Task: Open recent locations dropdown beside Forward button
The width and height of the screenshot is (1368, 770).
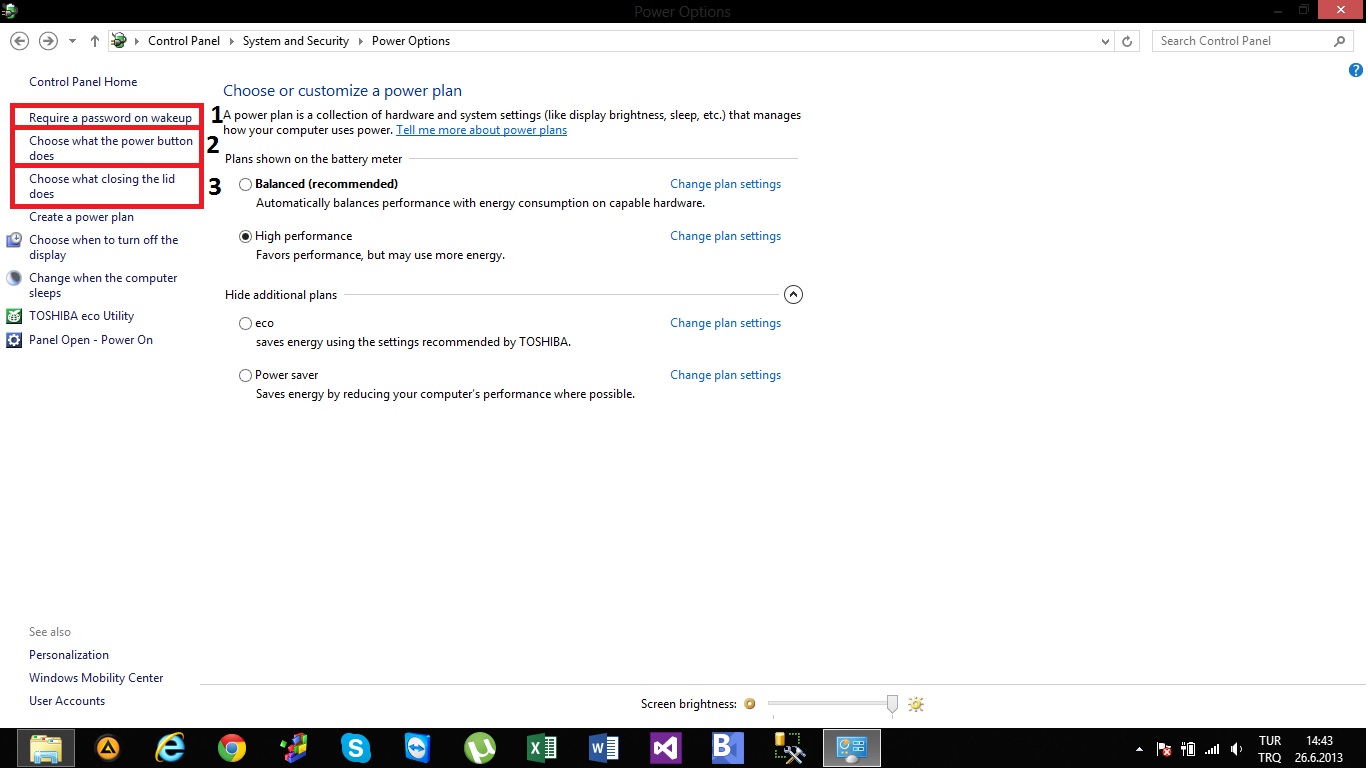Action: coord(72,41)
